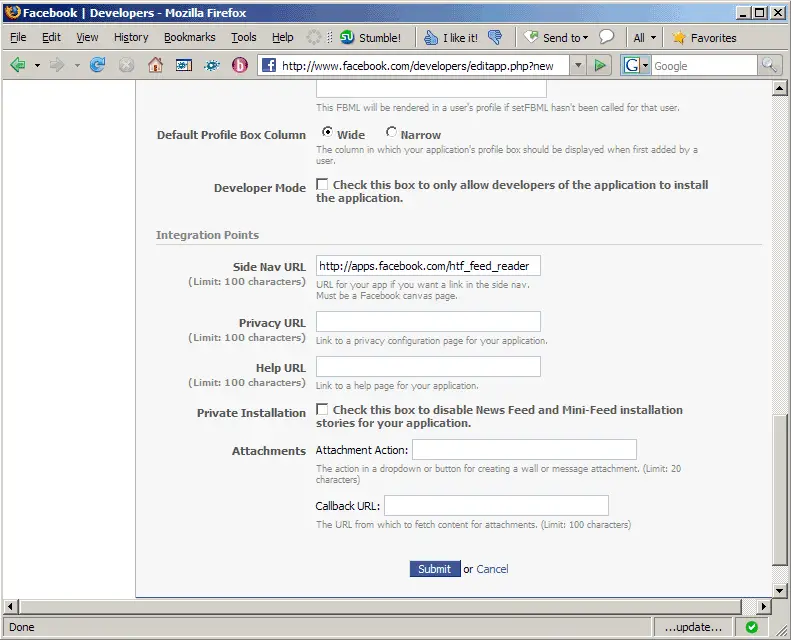Click the green checkmark status bar icon

(x=752, y=627)
